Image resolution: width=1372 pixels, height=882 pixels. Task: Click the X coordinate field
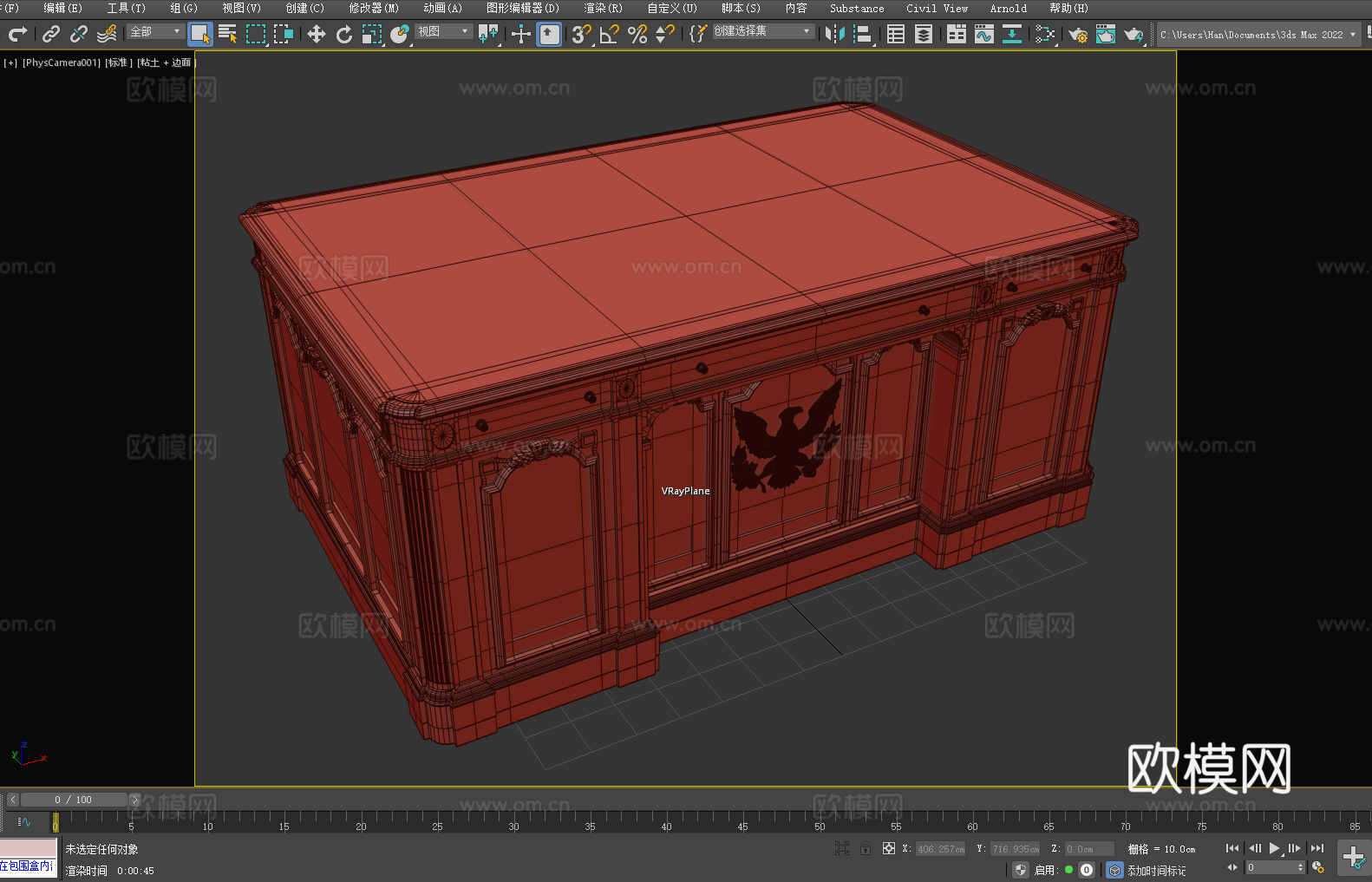click(941, 850)
